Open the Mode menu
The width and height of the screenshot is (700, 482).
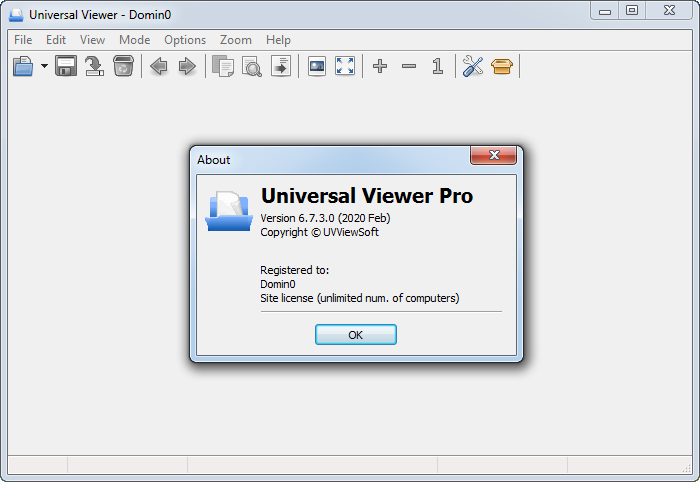[x=134, y=40]
